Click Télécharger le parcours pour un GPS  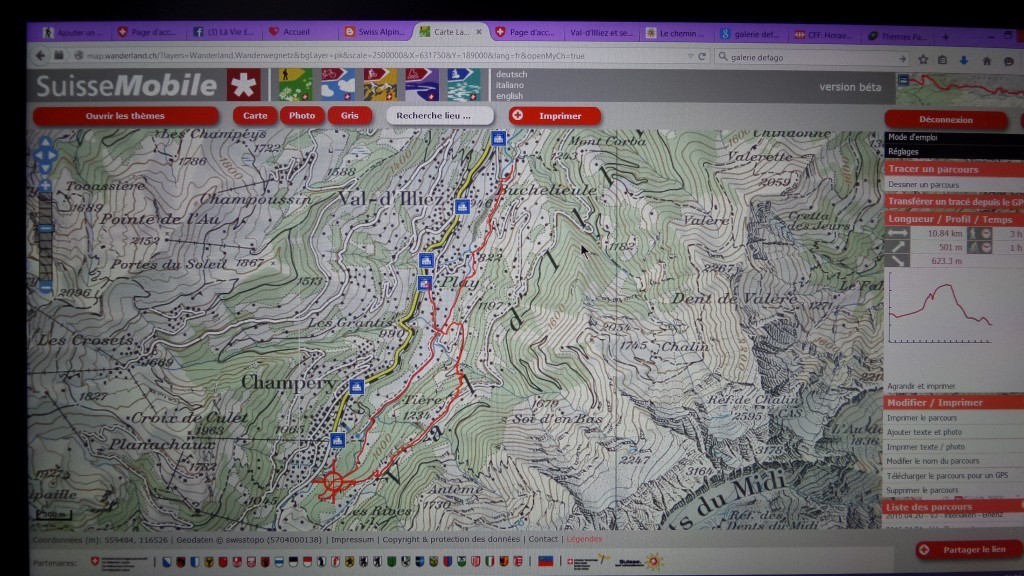(946, 475)
